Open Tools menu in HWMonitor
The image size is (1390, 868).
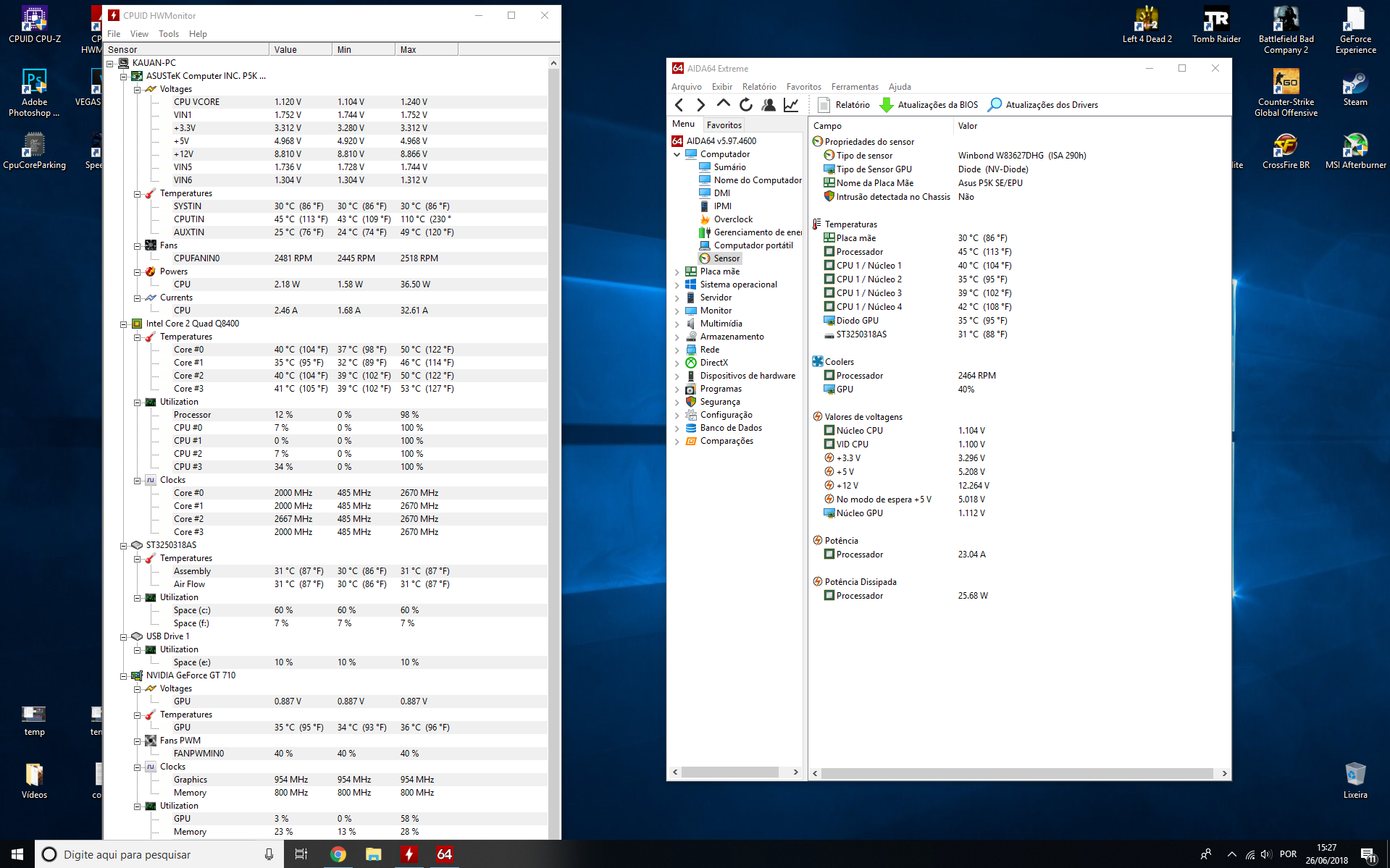click(169, 34)
